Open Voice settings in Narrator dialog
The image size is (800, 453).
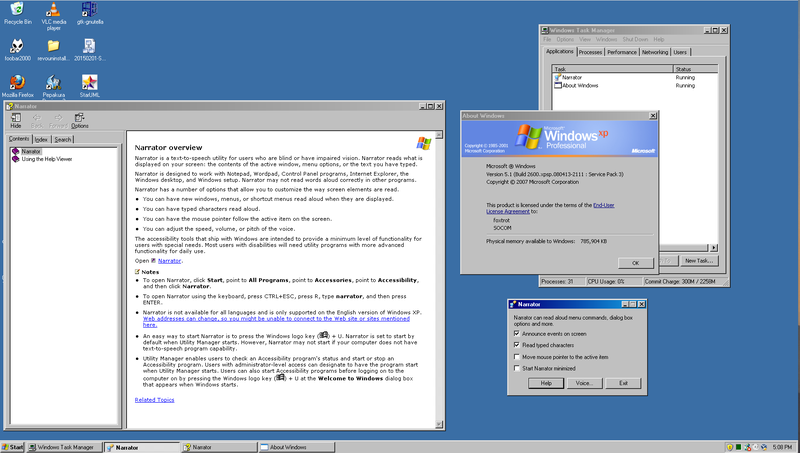pos(584,383)
